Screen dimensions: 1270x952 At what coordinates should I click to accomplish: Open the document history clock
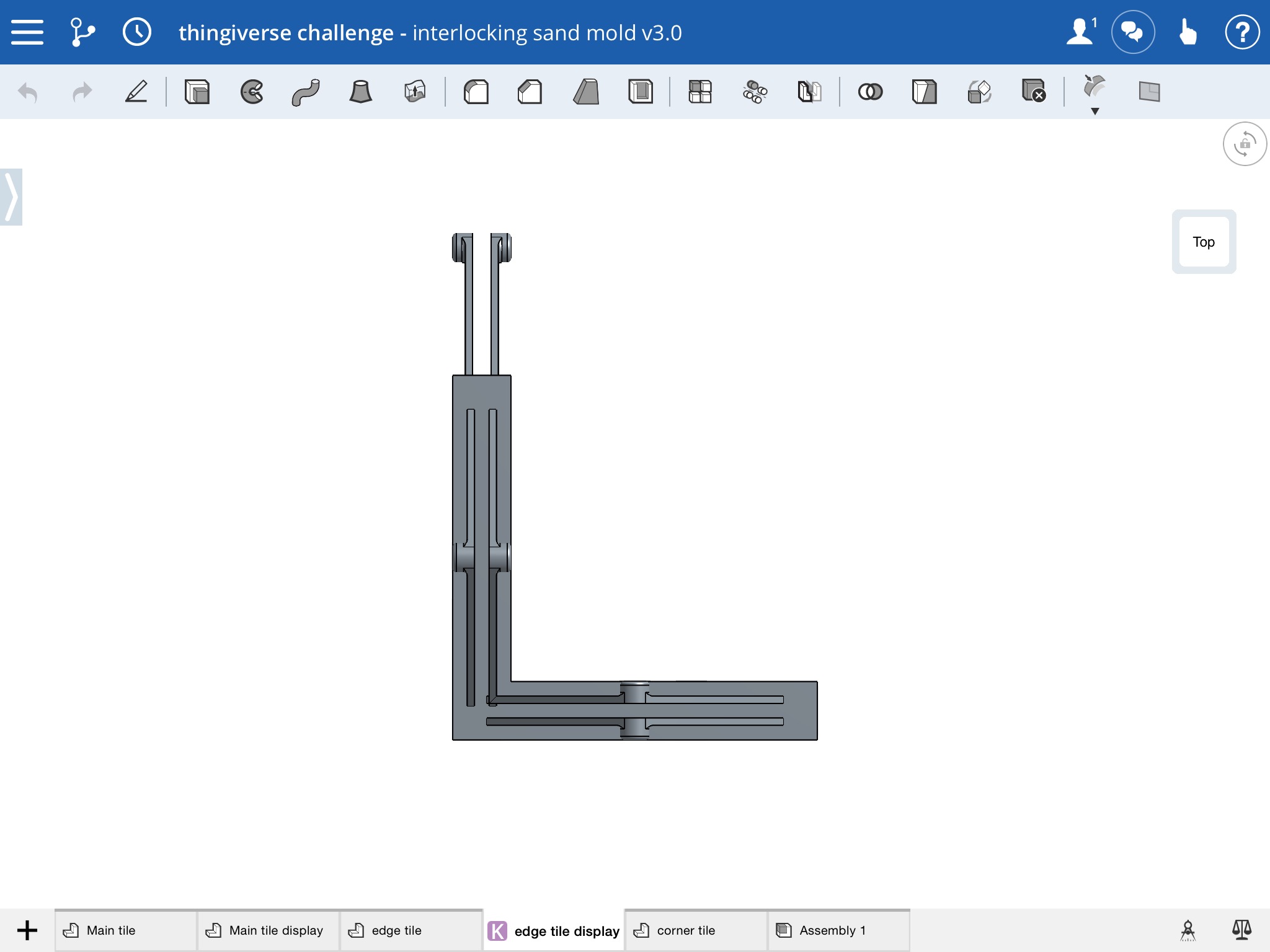tap(137, 32)
